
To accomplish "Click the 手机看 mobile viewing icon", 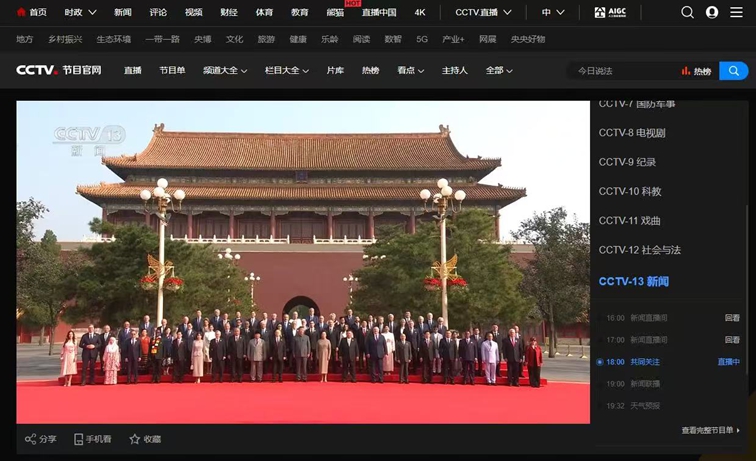I will (78, 439).
